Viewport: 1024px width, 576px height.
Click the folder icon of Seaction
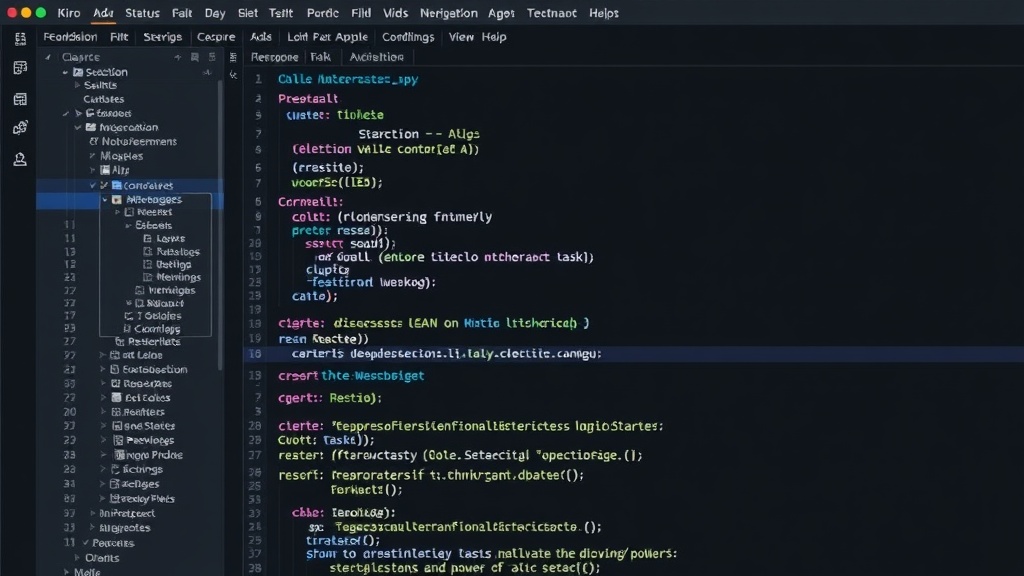78,72
